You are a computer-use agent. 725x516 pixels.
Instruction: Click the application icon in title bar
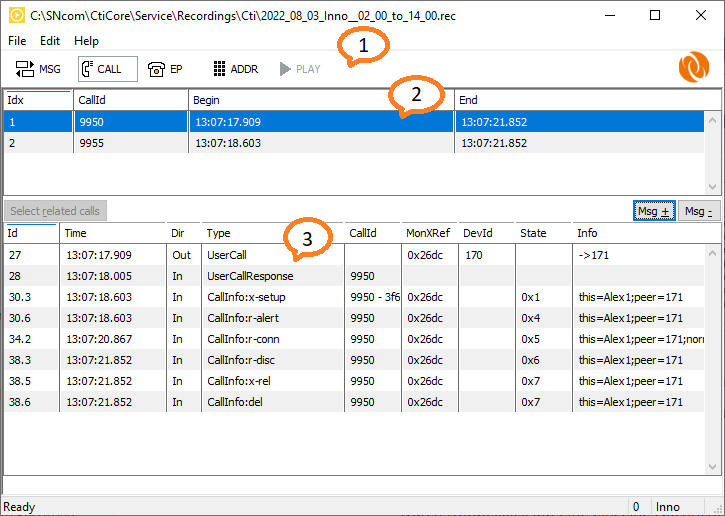pos(15,16)
